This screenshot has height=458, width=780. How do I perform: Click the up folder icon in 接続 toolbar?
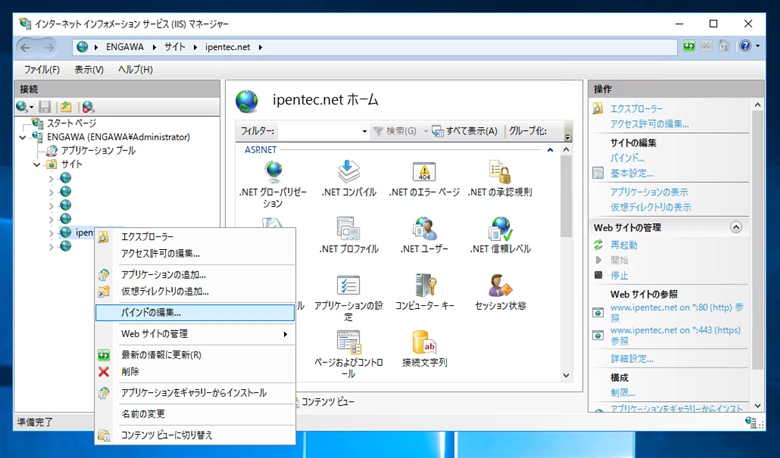(x=66, y=106)
